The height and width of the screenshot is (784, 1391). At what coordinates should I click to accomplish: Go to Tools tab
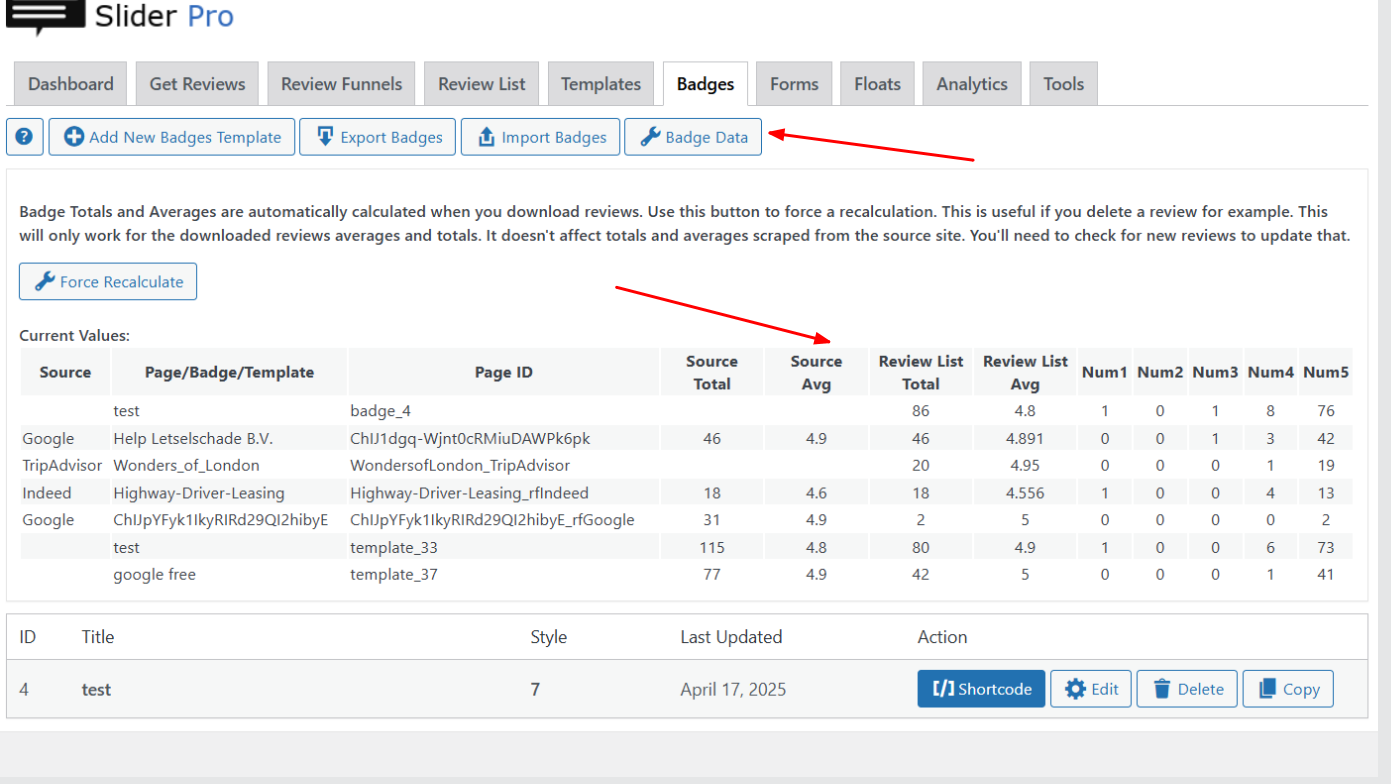pyautogui.click(x=1063, y=84)
